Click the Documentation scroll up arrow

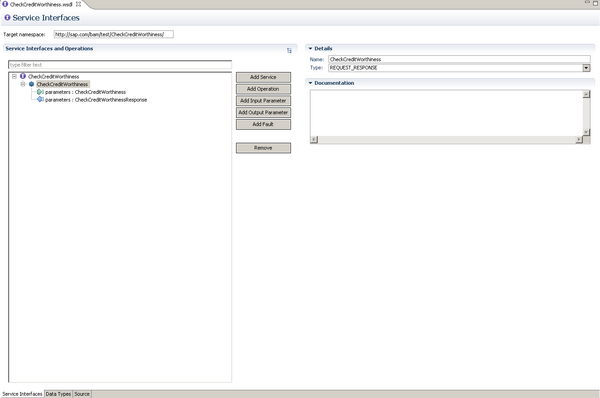[x=586, y=94]
